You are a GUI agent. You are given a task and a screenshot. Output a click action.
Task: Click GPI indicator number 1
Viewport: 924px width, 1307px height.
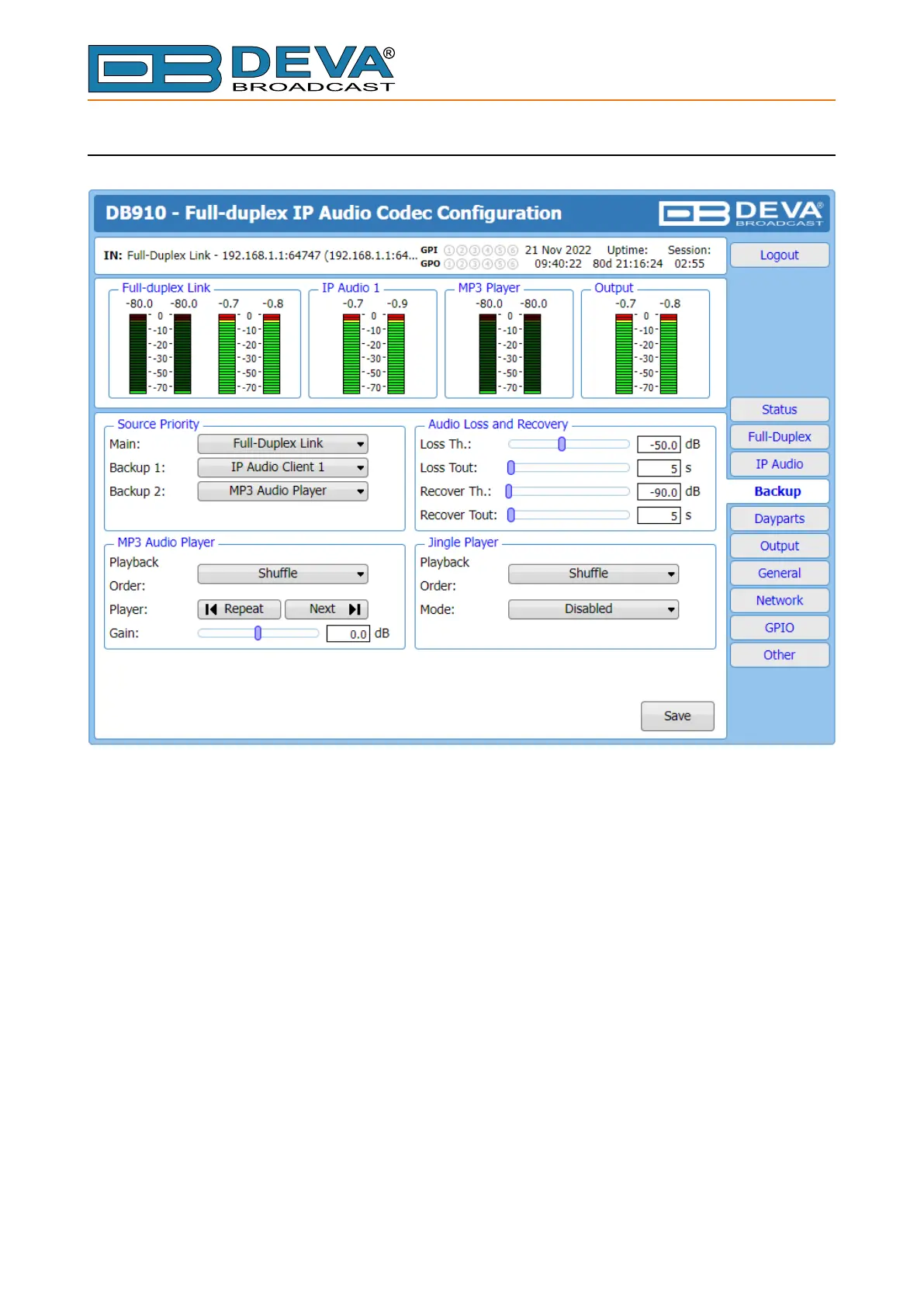449,251
